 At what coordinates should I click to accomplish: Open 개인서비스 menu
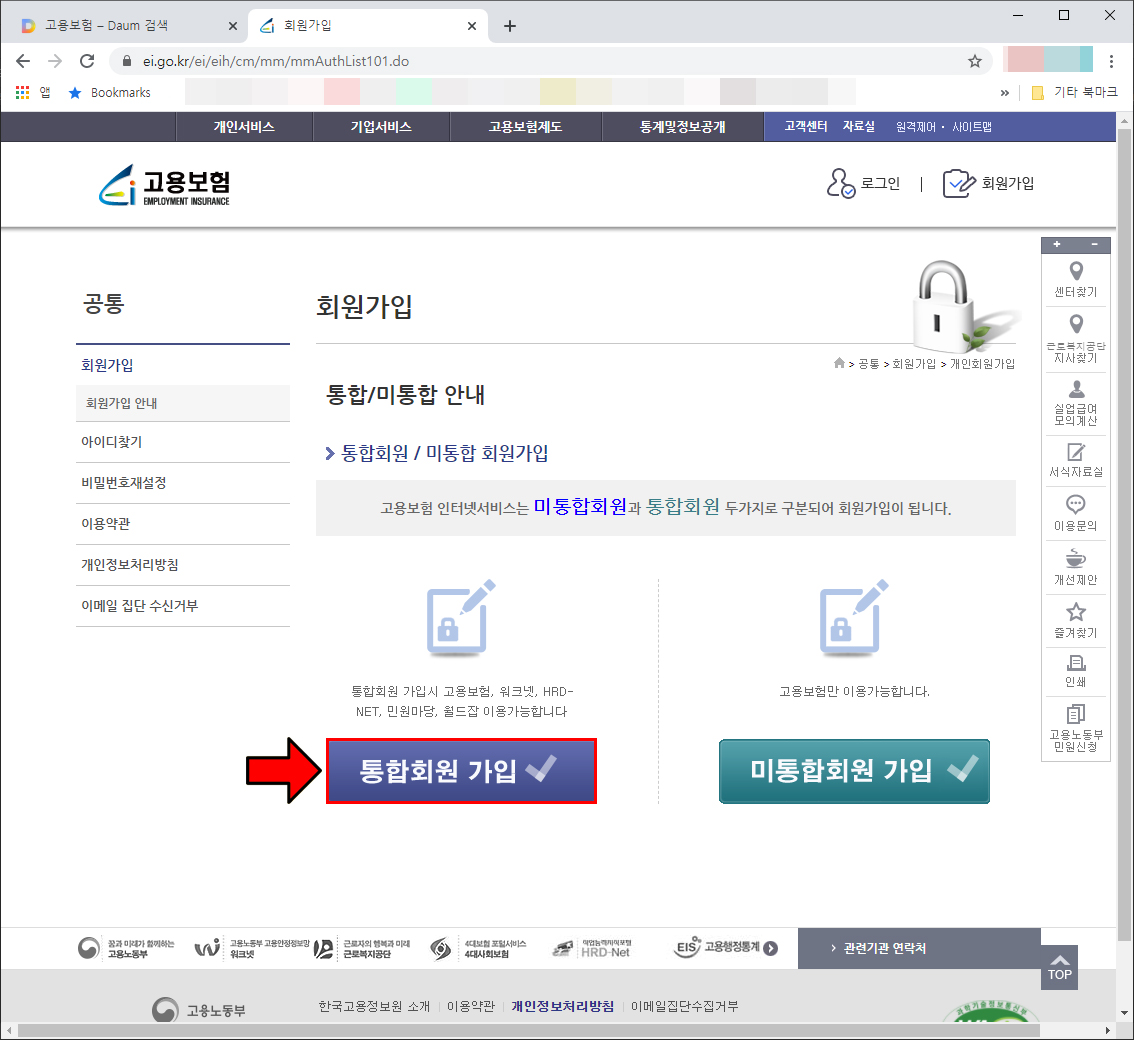click(x=244, y=127)
